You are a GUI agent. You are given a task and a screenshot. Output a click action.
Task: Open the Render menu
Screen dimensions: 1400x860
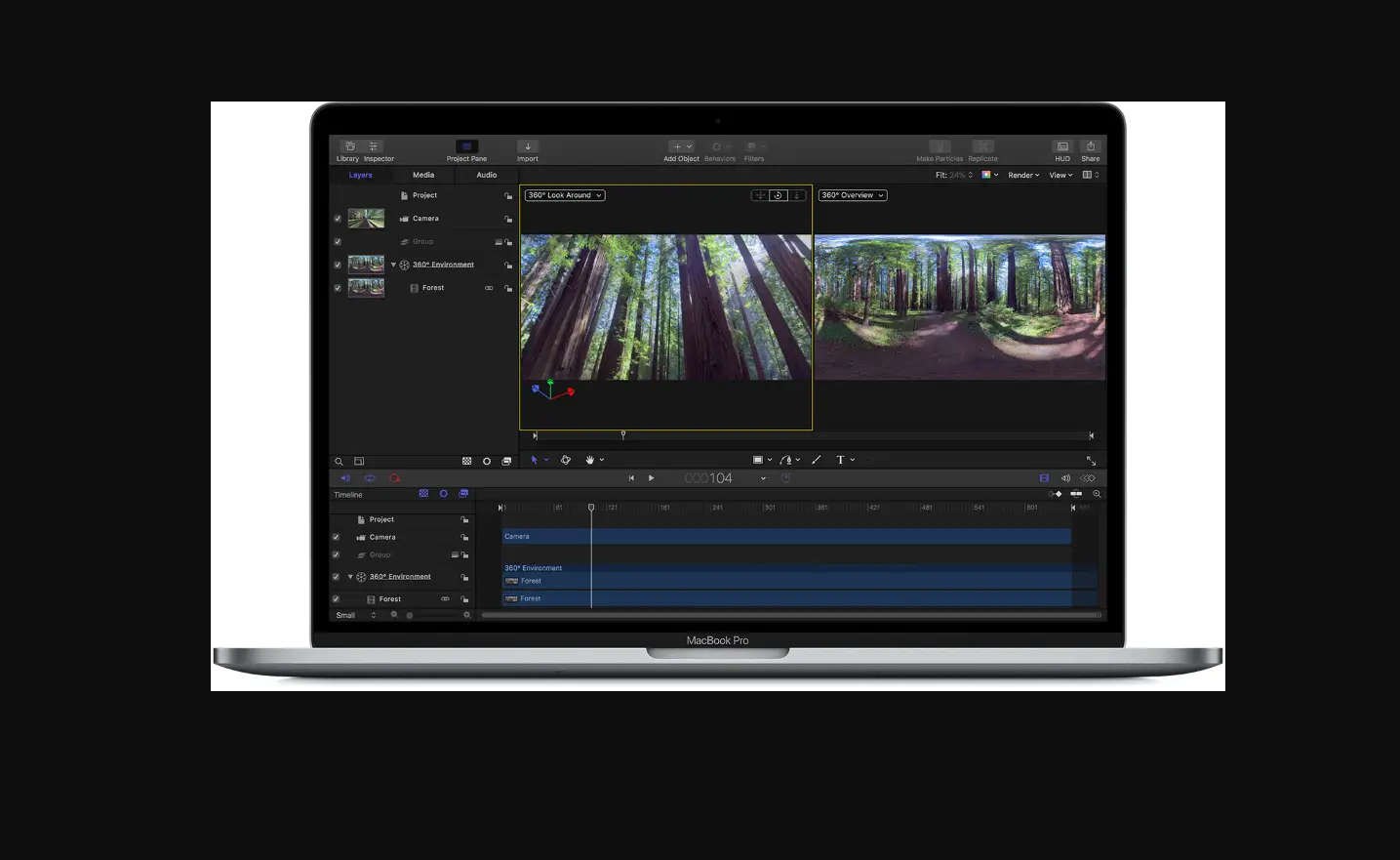1022,175
